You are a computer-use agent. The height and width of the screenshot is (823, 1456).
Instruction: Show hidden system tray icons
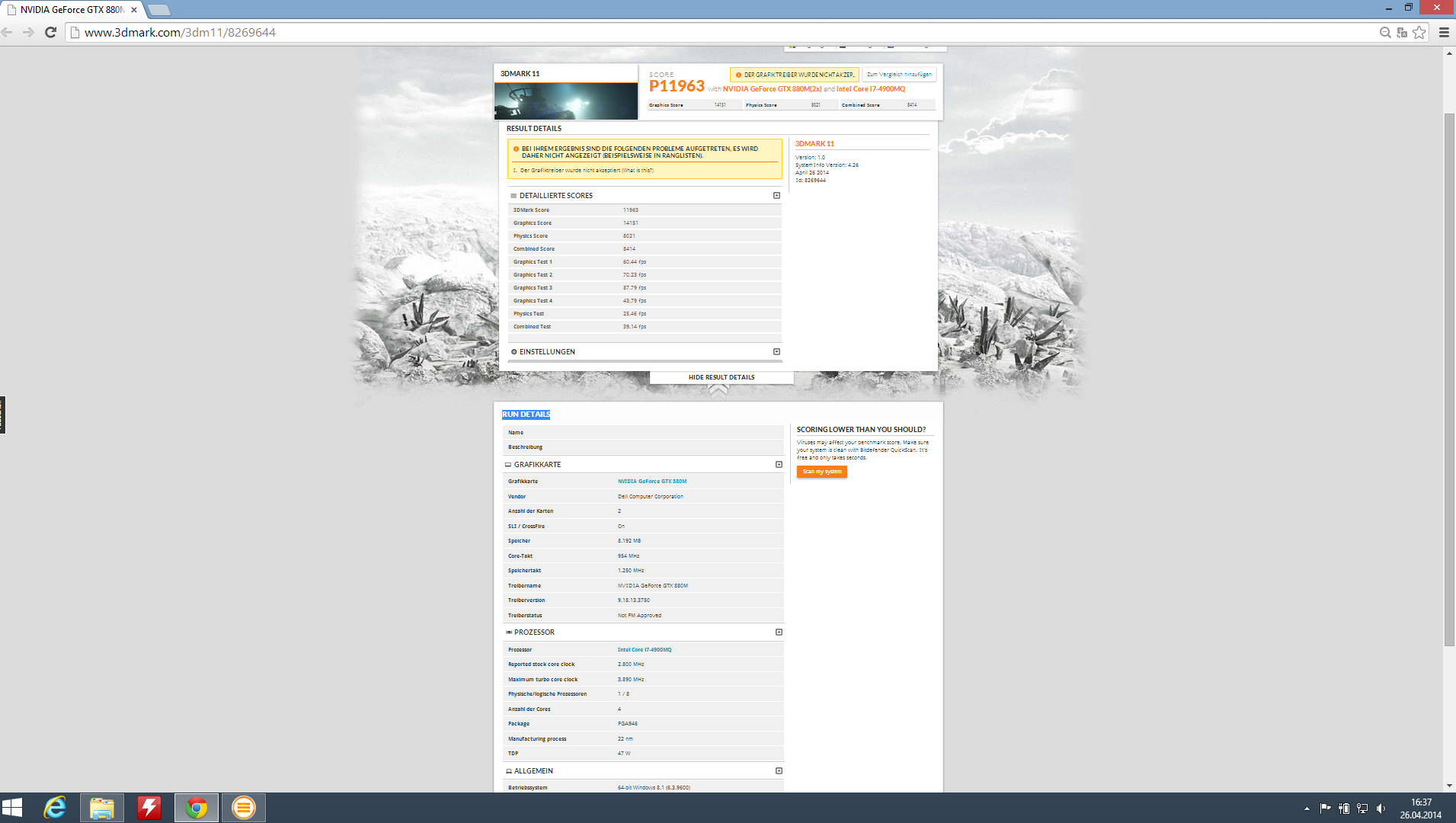(x=1307, y=809)
